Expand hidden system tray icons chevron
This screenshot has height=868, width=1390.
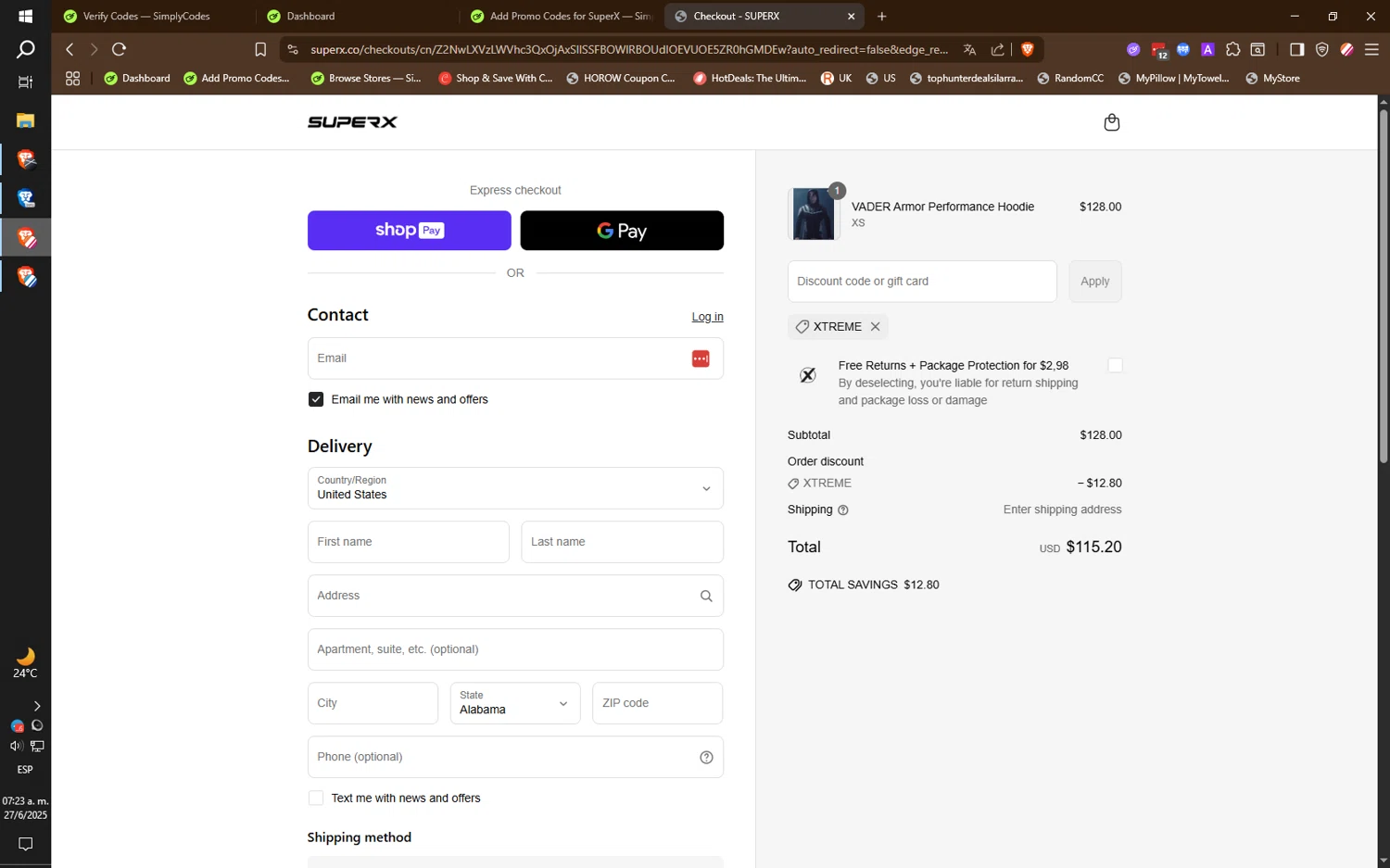pyautogui.click(x=36, y=707)
